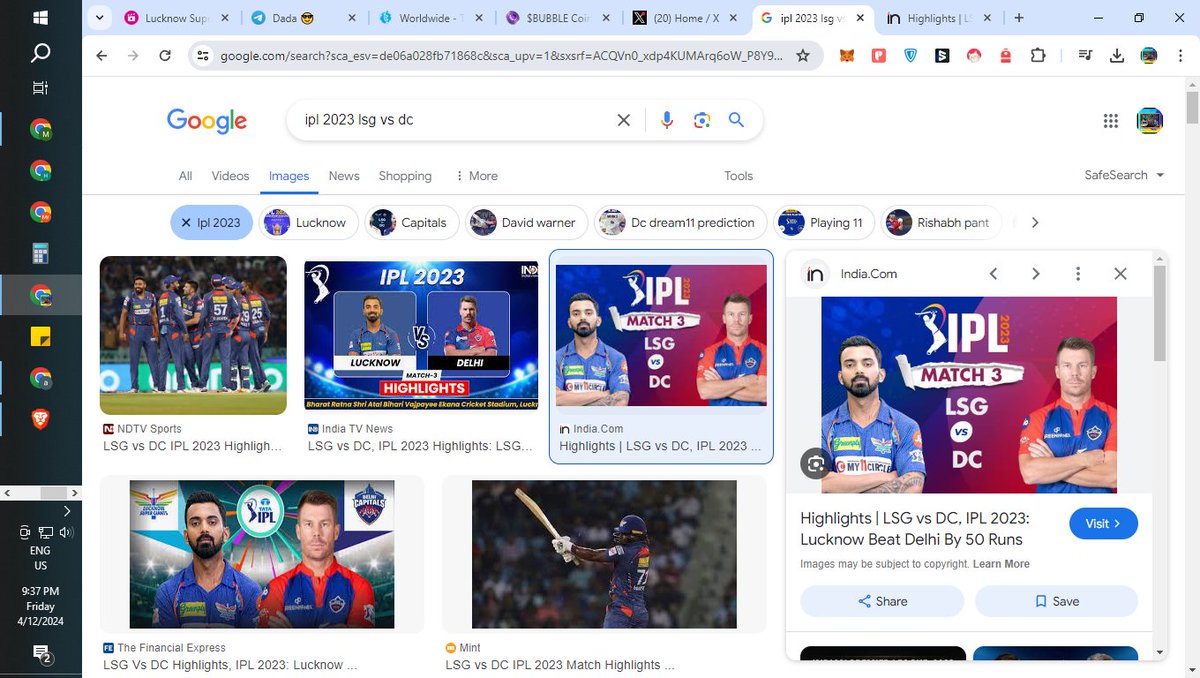This screenshot has width=1200, height=678.
Task: Apply the Rishabh pant filter chip
Action: 943,222
